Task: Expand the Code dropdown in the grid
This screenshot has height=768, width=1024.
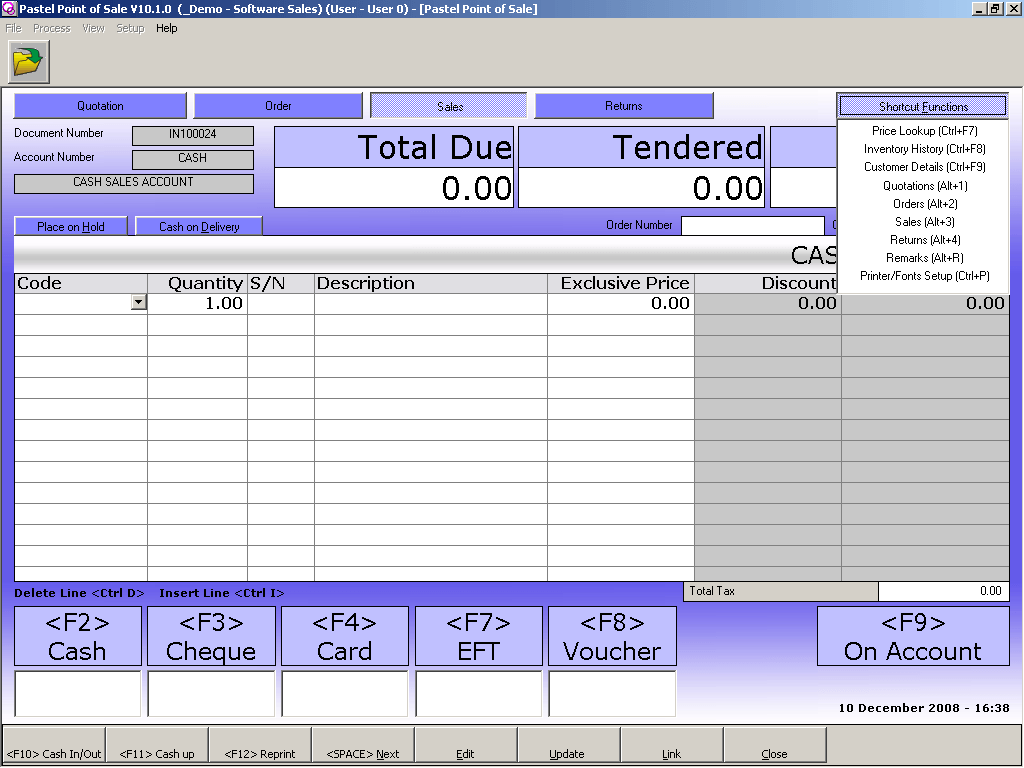Action: (139, 302)
